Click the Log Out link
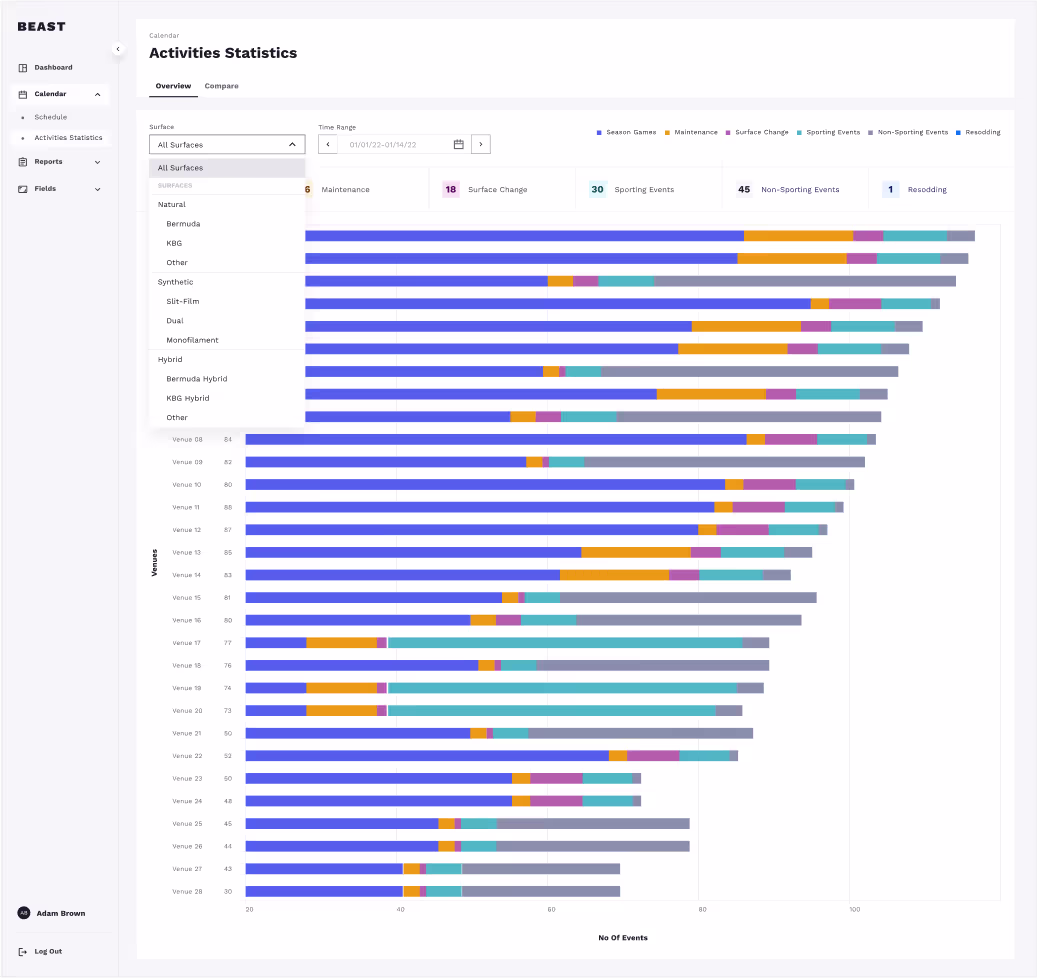 coord(48,952)
